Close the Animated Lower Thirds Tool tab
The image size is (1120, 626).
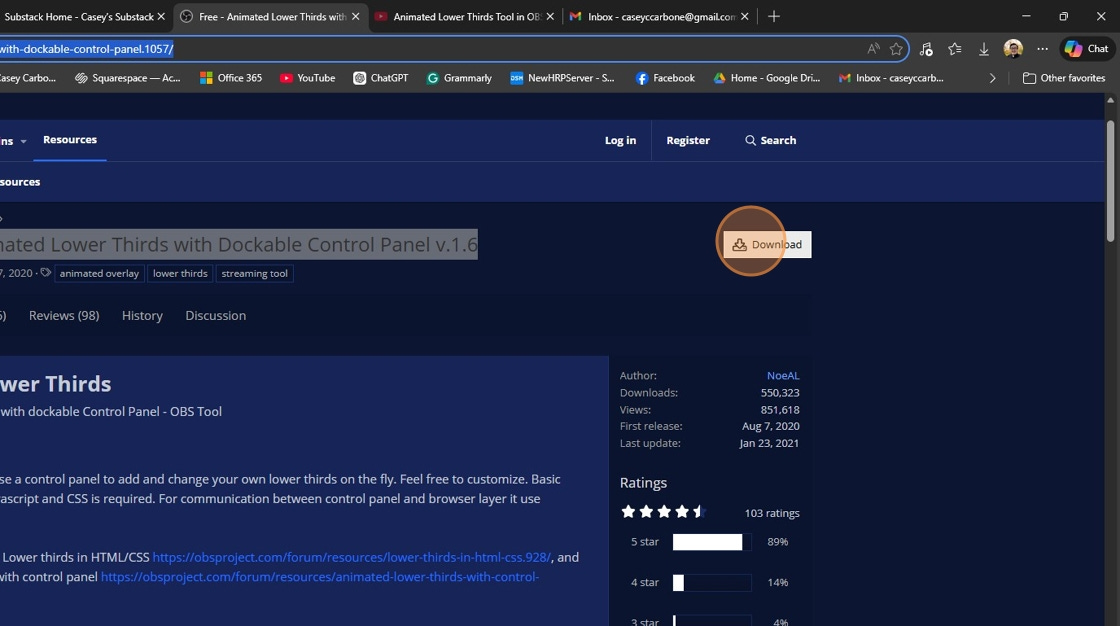(550, 16)
